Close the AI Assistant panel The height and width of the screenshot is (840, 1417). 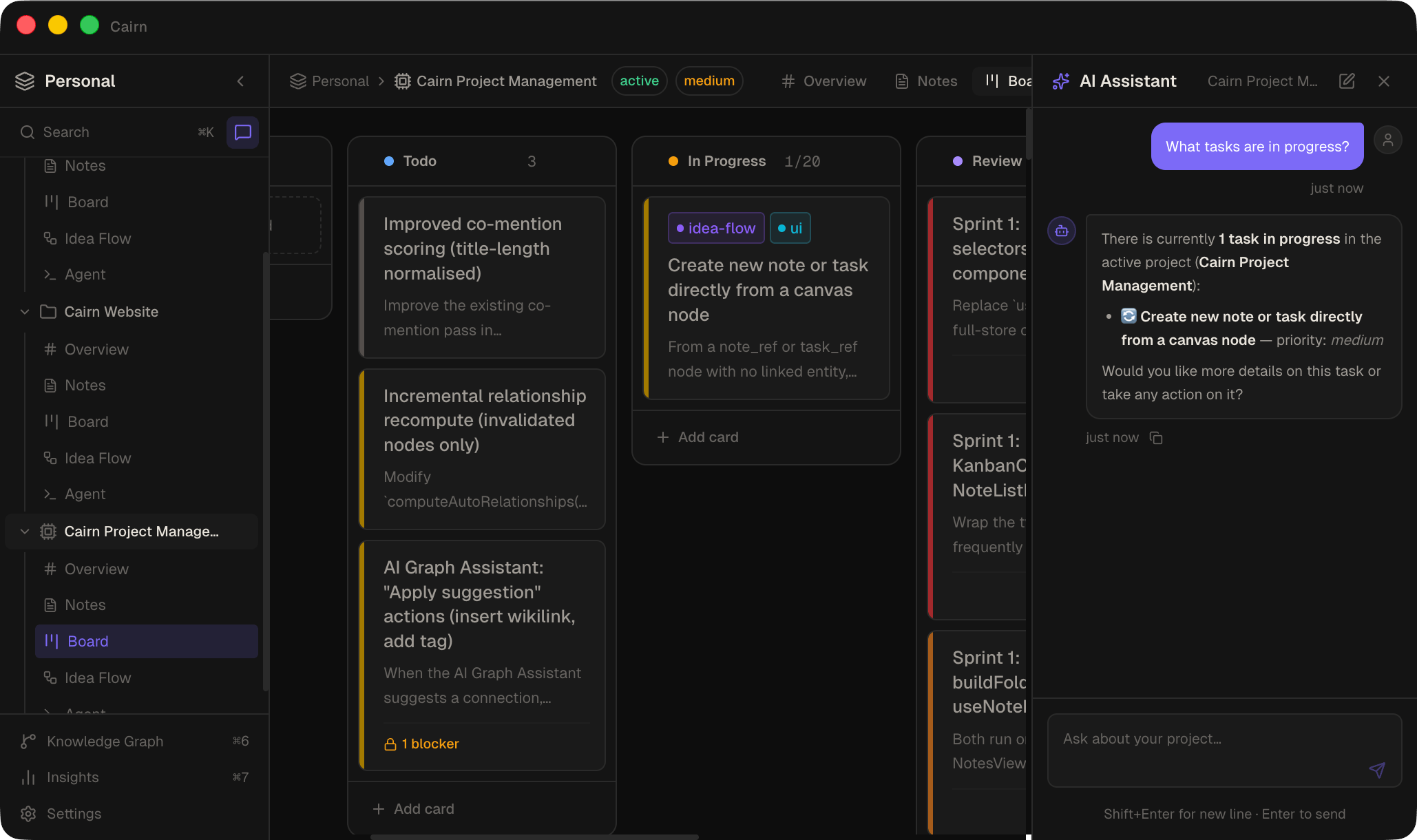pyautogui.click(x=1384, y=81)
